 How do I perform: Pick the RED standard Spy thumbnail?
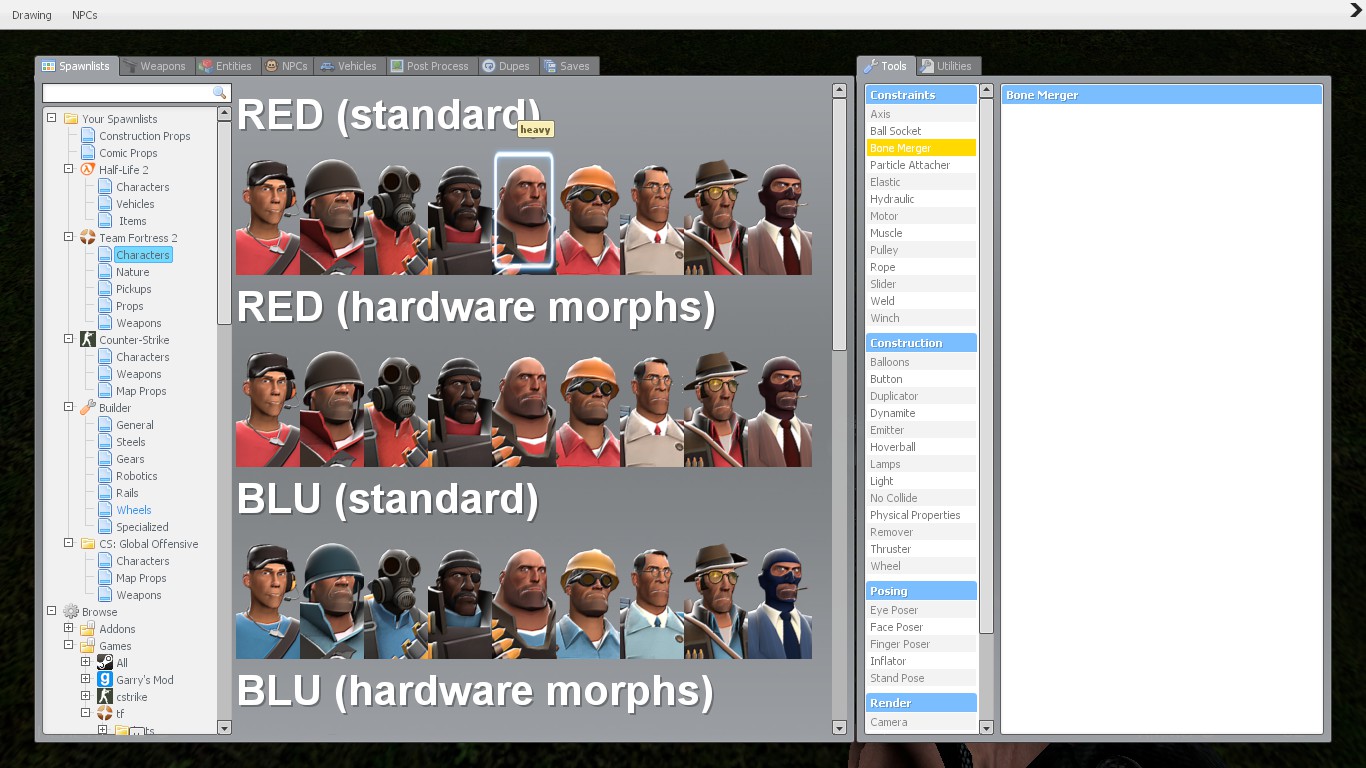pos(780,215)
